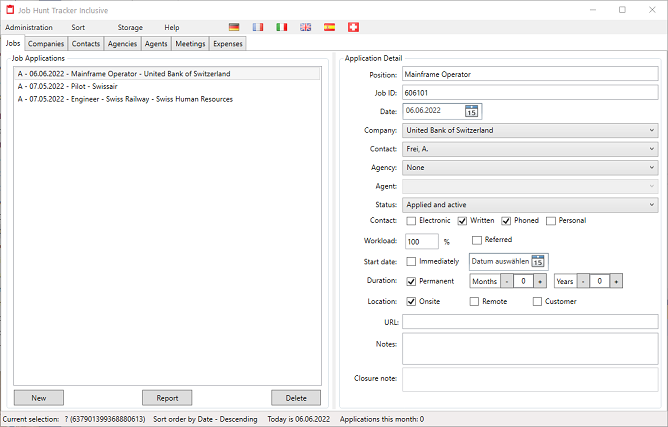Decrease the Months duration value
Image resolution: width=668 pixels, height=427 pixels.
click(x=507, y=281)
